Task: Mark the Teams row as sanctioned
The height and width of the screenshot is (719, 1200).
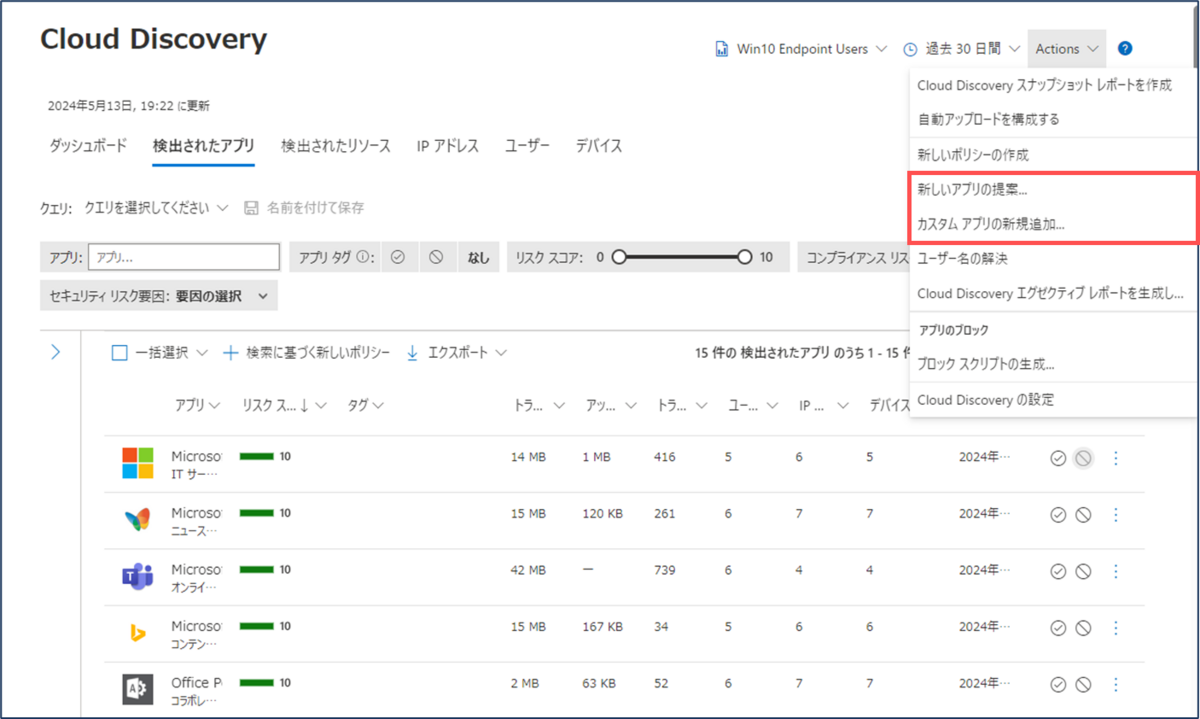Action: click(1058, 571)
